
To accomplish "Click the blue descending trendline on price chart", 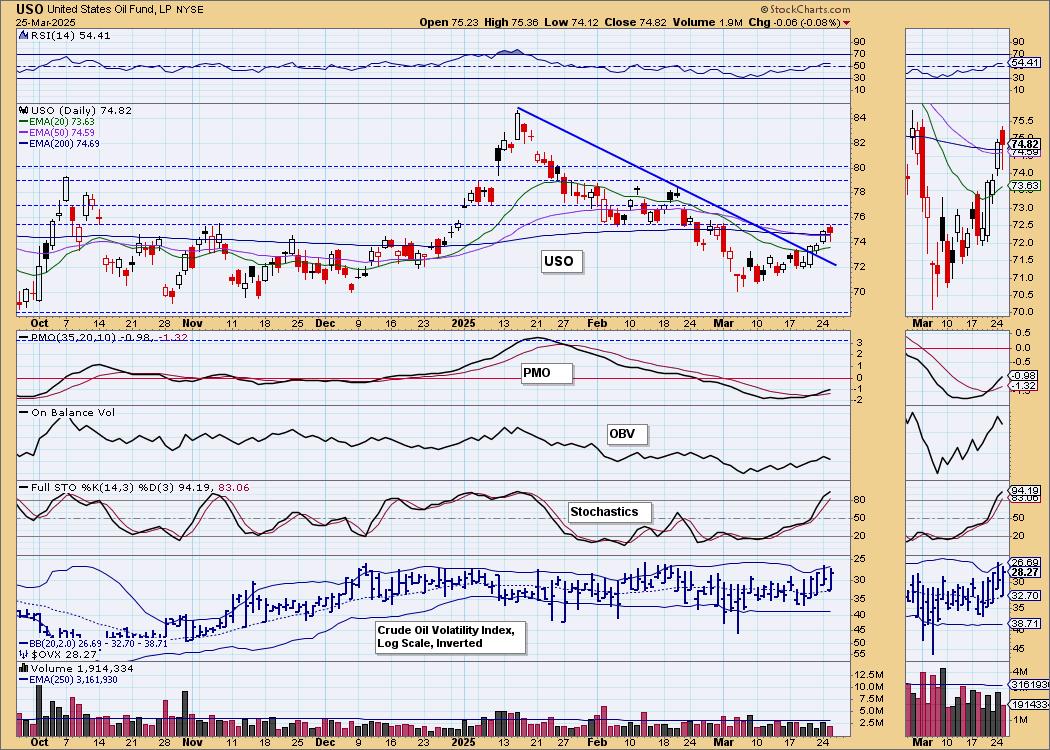I will 676,187.
